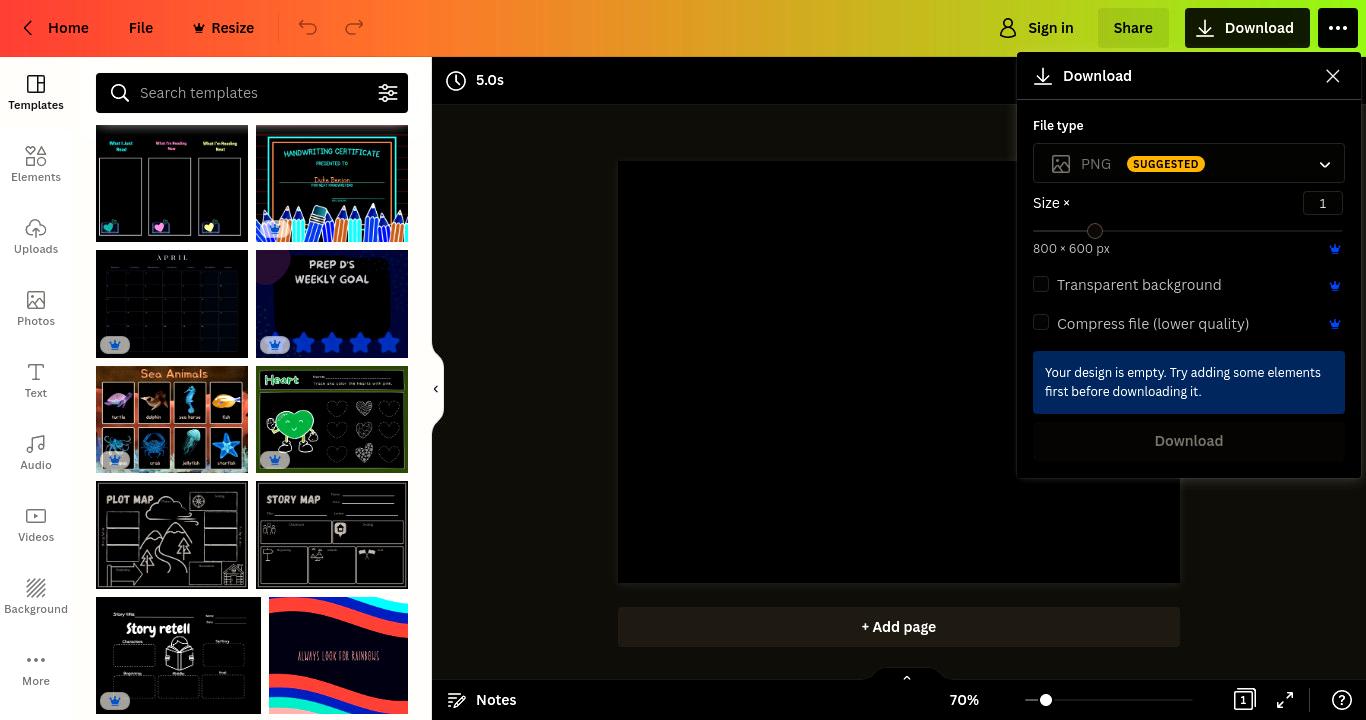Select the Heart coloring template
Screen dimensions: 1366x720
pyautogui.click(x=332, y=419)
